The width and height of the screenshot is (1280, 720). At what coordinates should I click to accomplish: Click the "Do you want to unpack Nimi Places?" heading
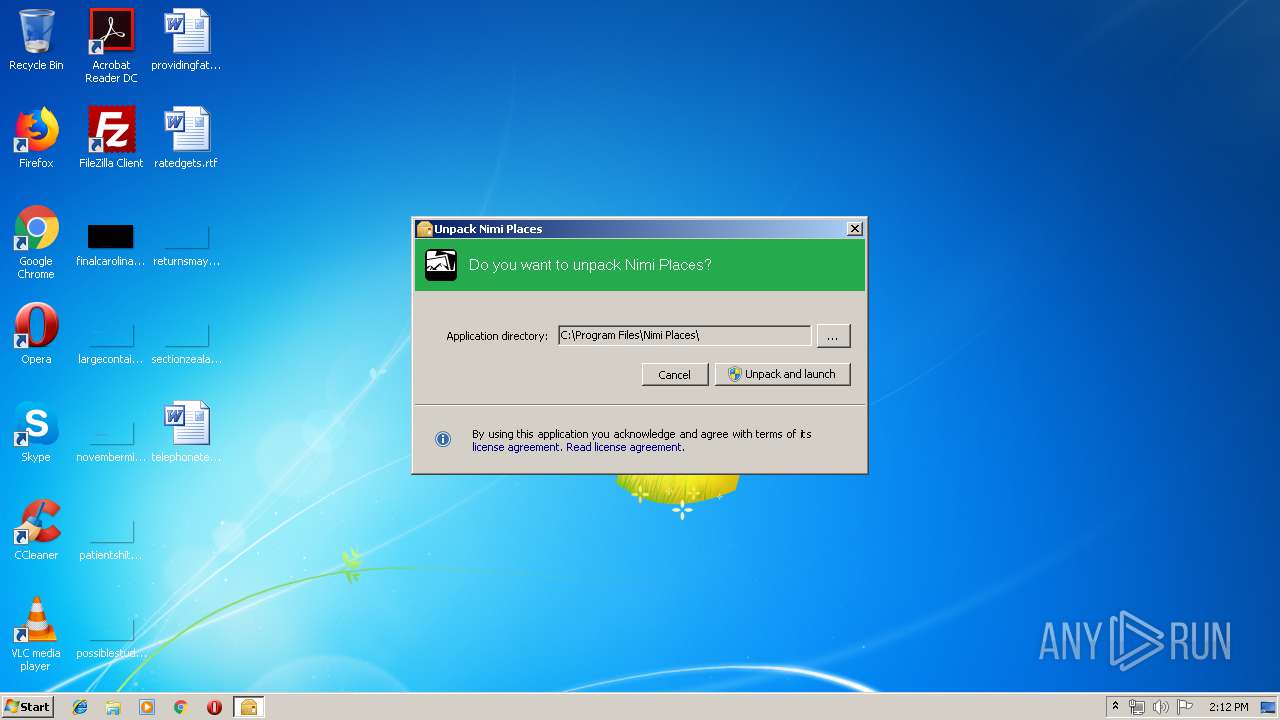tap(590, 265)
